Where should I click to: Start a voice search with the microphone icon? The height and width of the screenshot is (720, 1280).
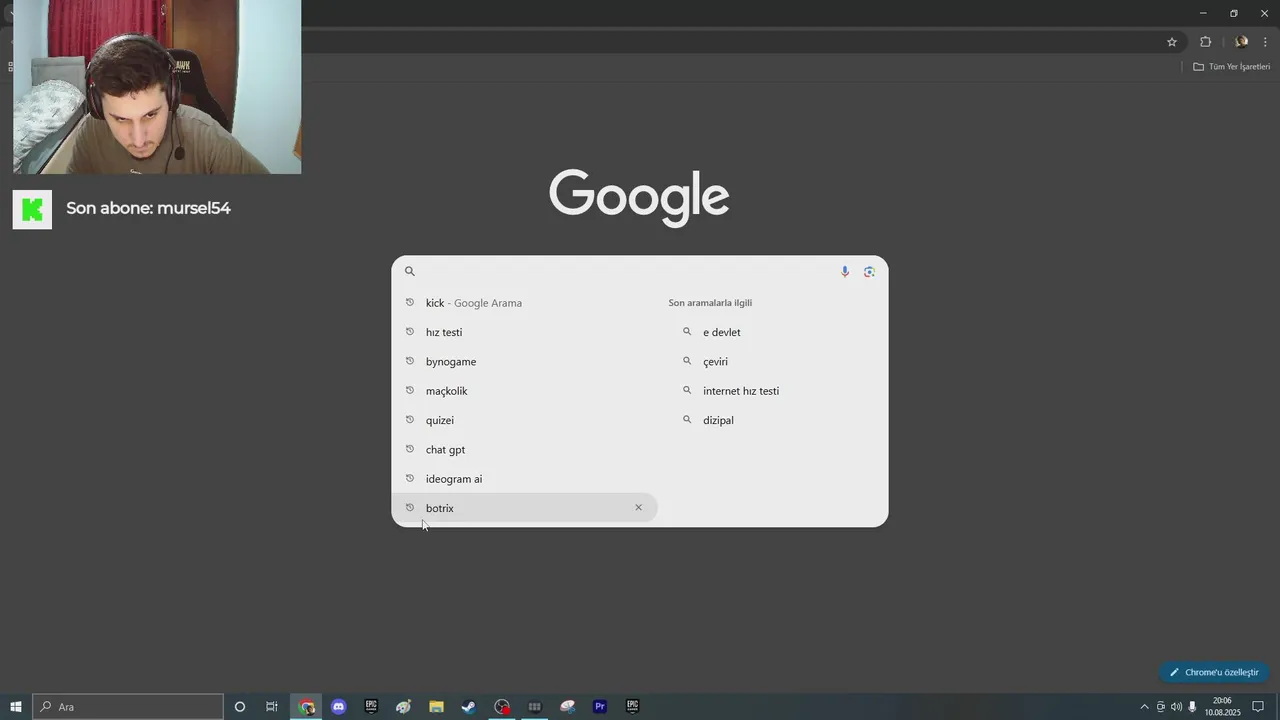845,271
